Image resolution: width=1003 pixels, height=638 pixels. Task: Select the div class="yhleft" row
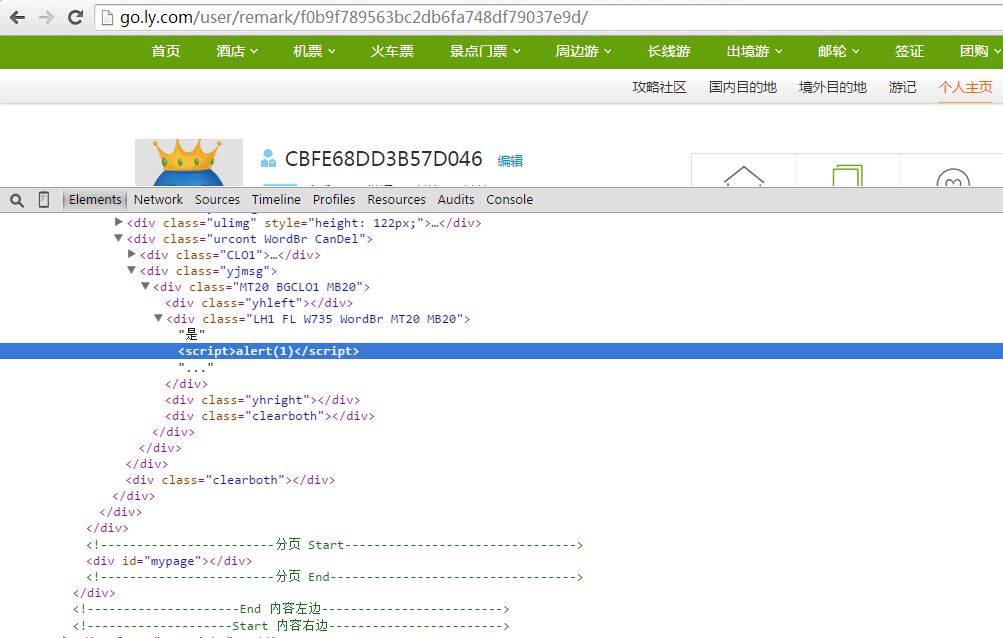[259, 303]
